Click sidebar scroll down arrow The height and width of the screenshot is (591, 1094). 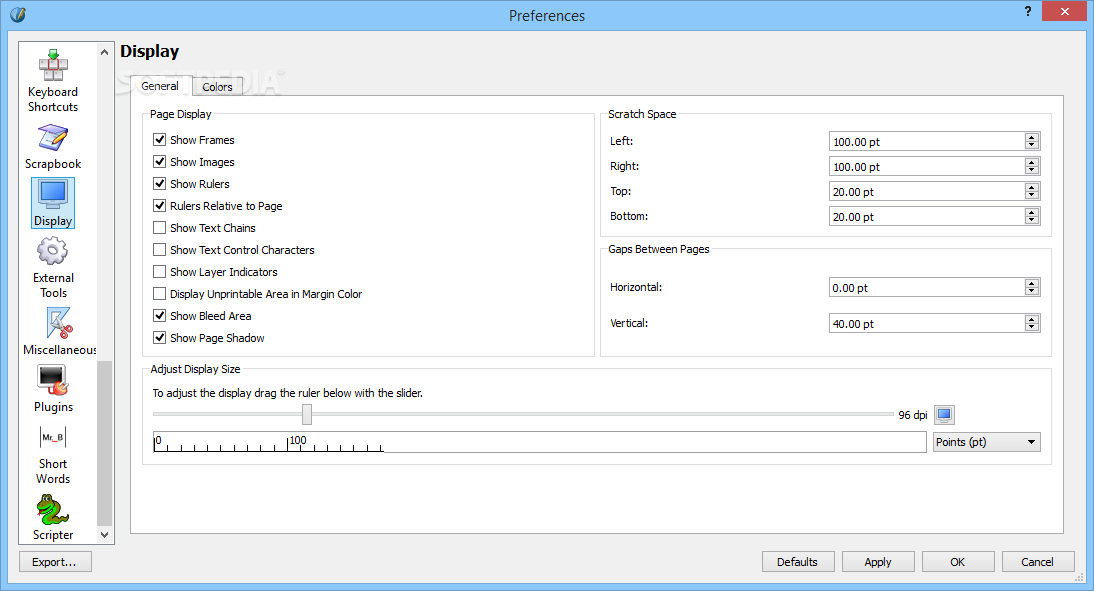tap(105, 535)
